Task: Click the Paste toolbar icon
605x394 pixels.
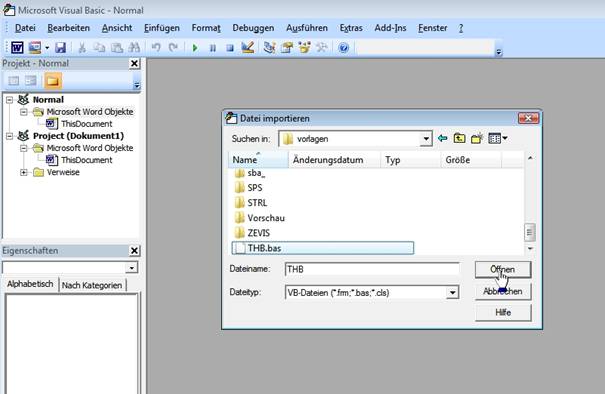Action: point(117,48)
